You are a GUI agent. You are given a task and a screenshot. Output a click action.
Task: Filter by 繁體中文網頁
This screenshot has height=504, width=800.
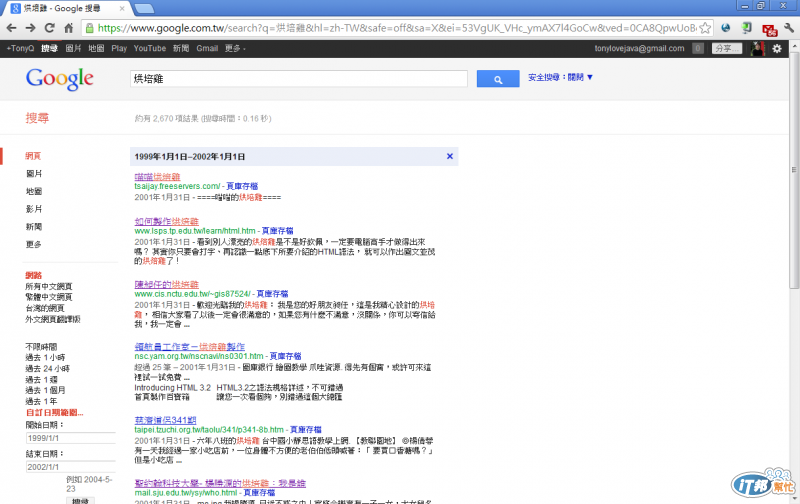click(49, 297)
